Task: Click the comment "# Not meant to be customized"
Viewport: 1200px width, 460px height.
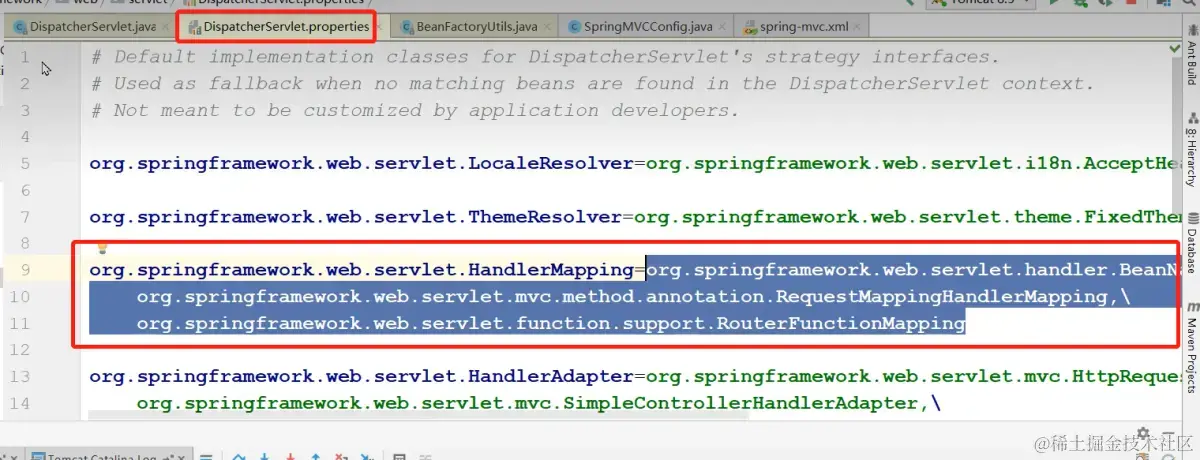Action: [414, 110]
